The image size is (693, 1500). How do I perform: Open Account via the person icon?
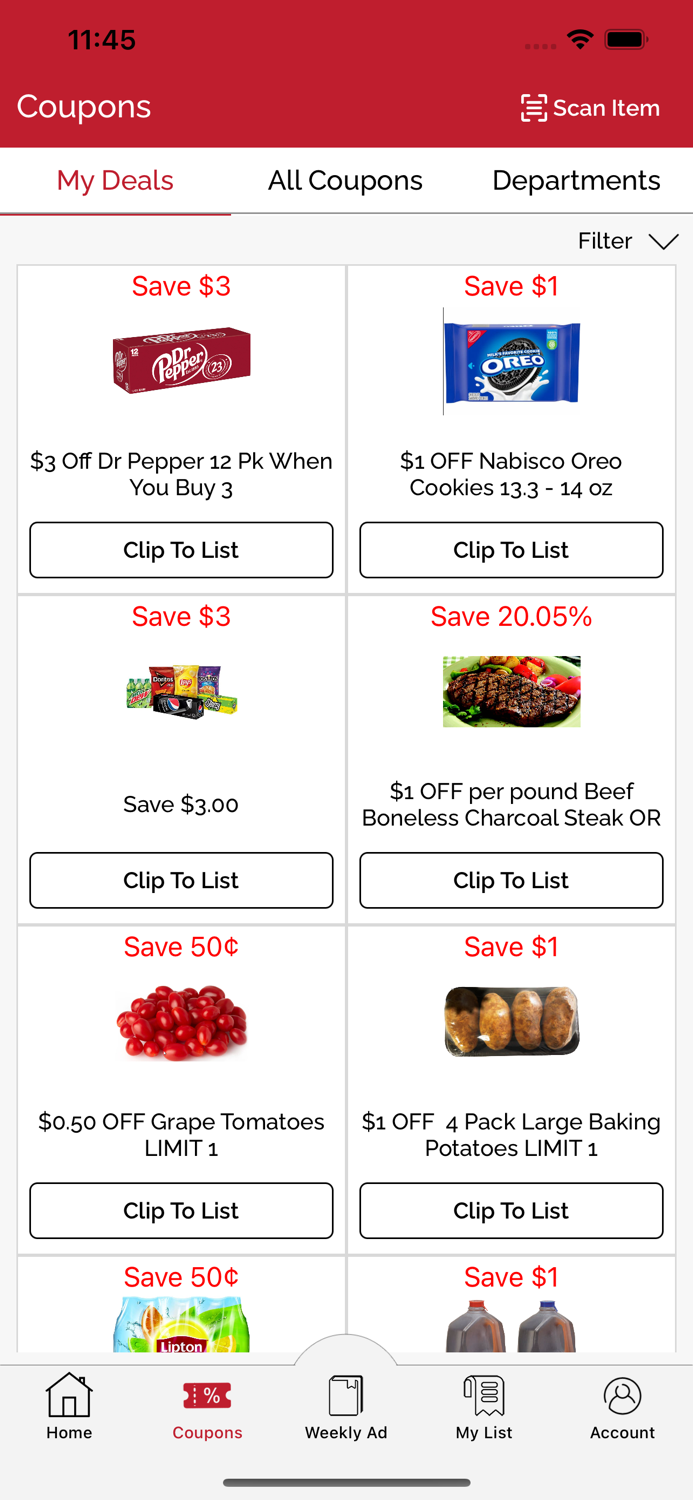point(622,1397)
